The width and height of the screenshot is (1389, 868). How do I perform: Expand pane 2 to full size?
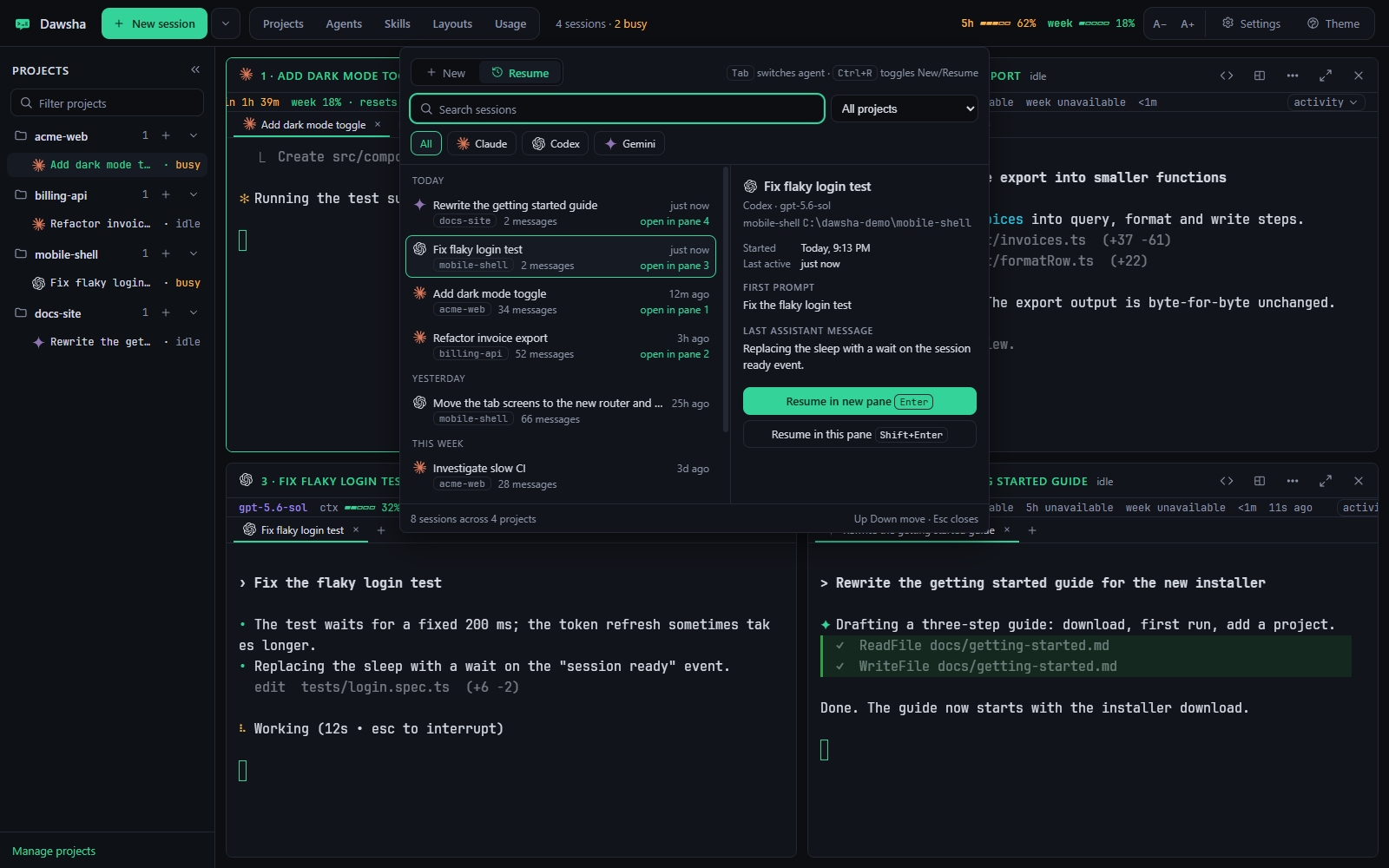(1326, 76)
